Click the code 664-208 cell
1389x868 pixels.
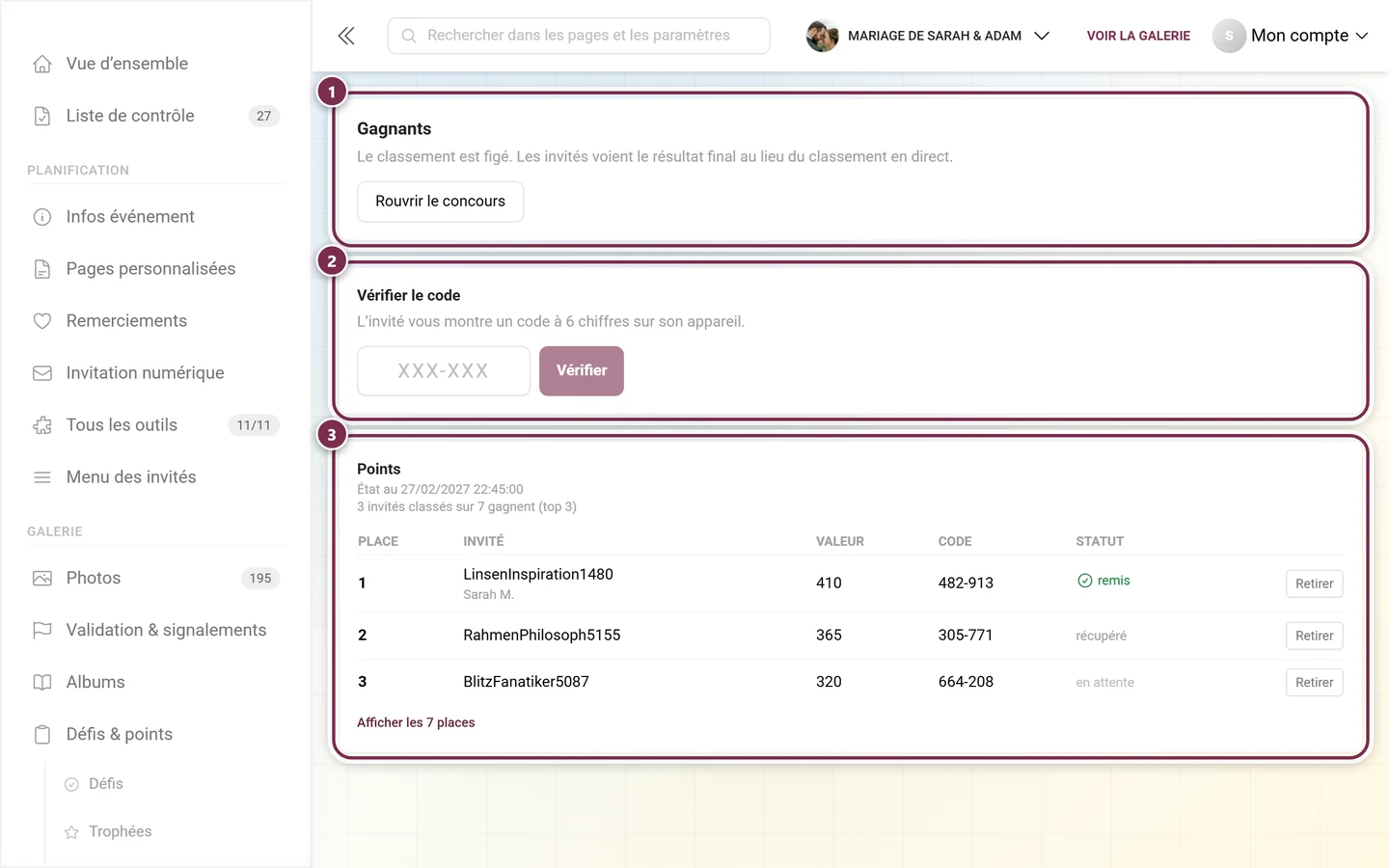pyautogui.click(x=966, y=681)
